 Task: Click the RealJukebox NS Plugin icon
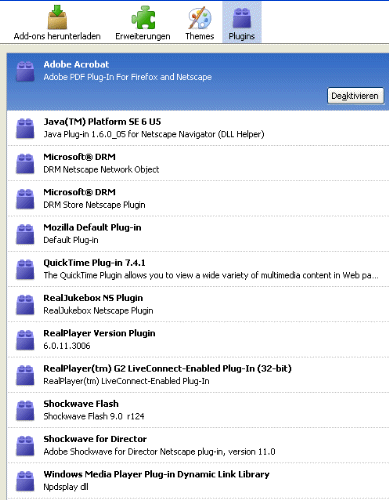25,305
